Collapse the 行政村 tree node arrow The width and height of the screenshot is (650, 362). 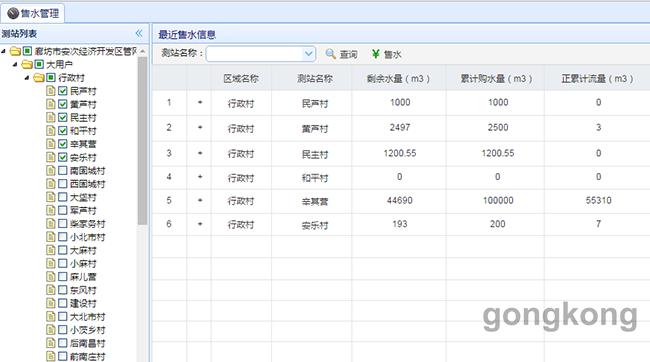pos(27,78)
